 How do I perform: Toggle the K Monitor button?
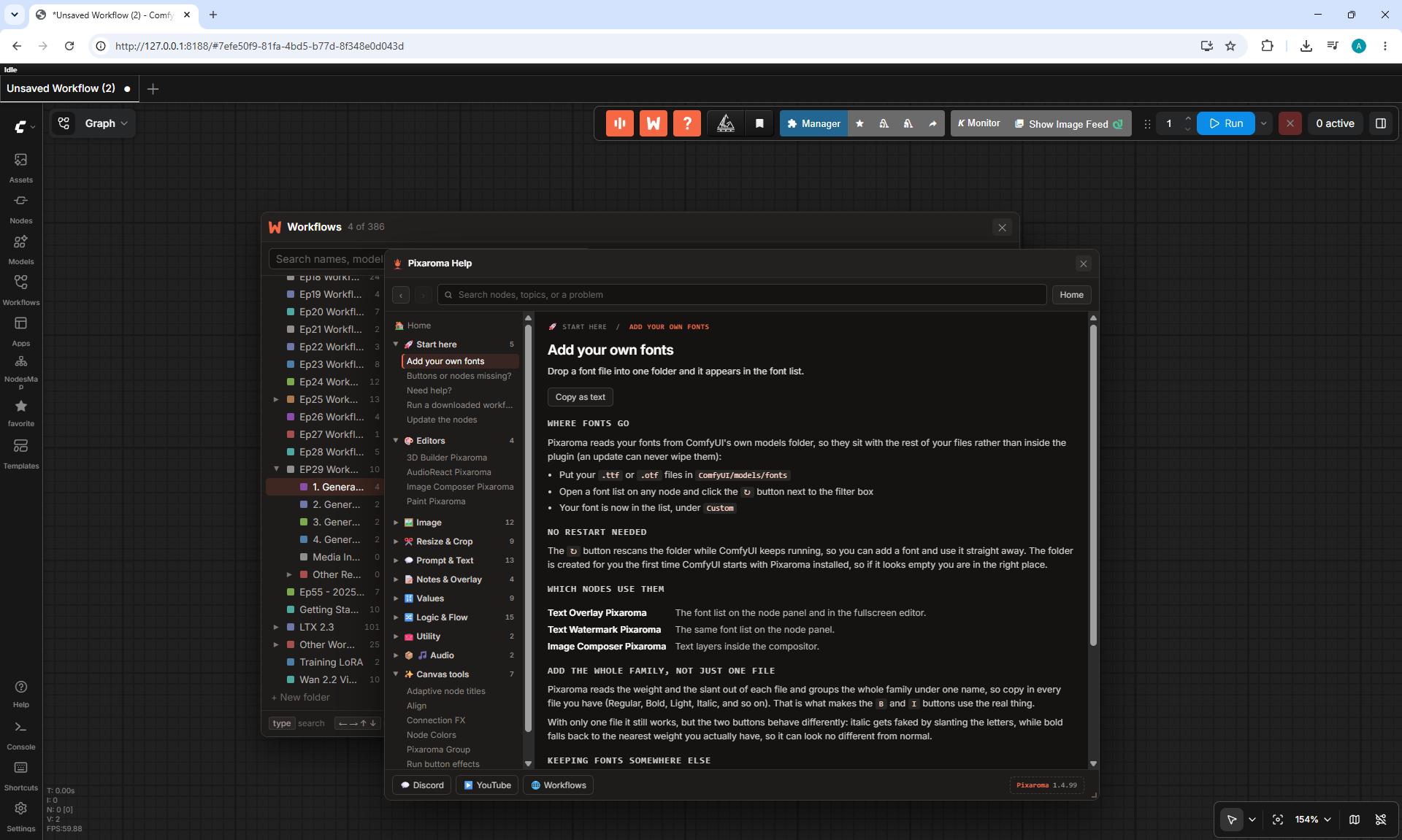[x=978, y=123]
